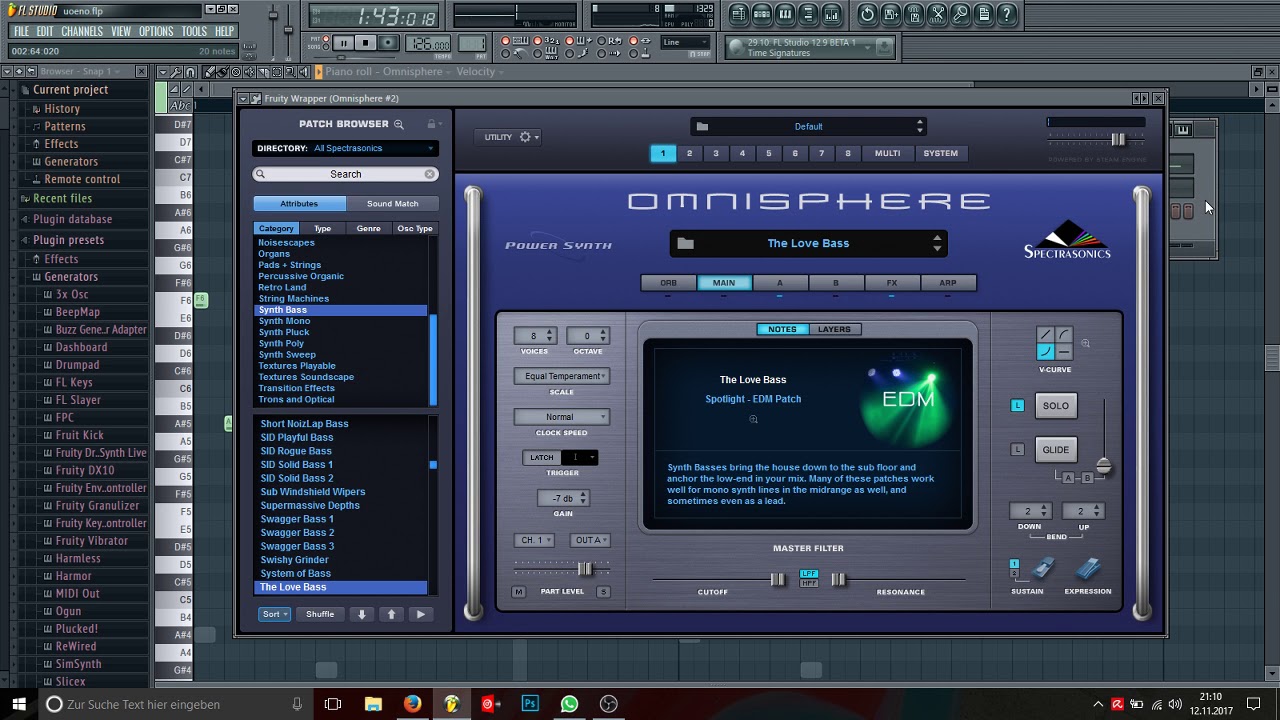Select the MULTI page button
This screenshot has height=720, width=1280.
pyautogui.click(x=888, y=154)
